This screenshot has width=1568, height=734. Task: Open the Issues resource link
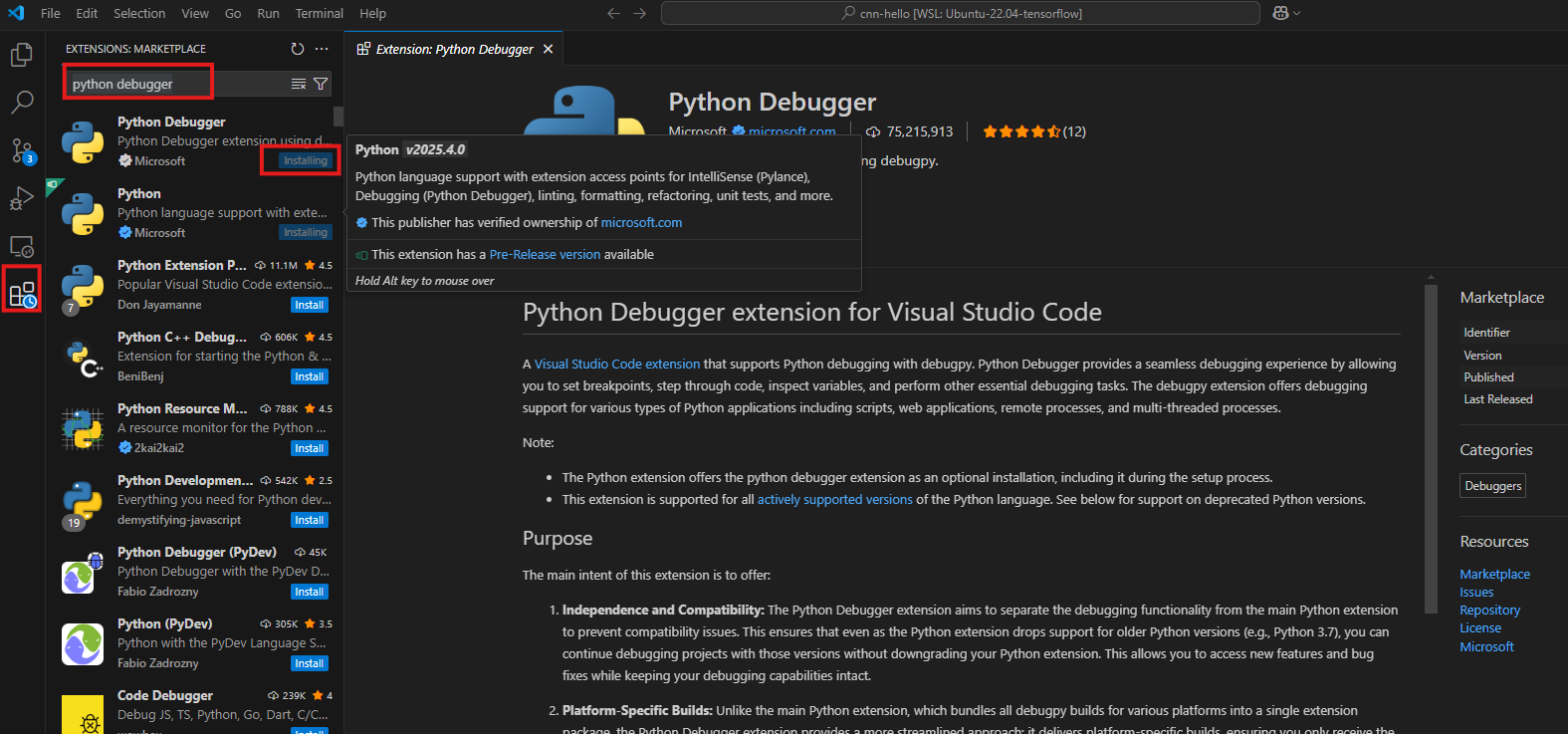[x=1476, y=593]
